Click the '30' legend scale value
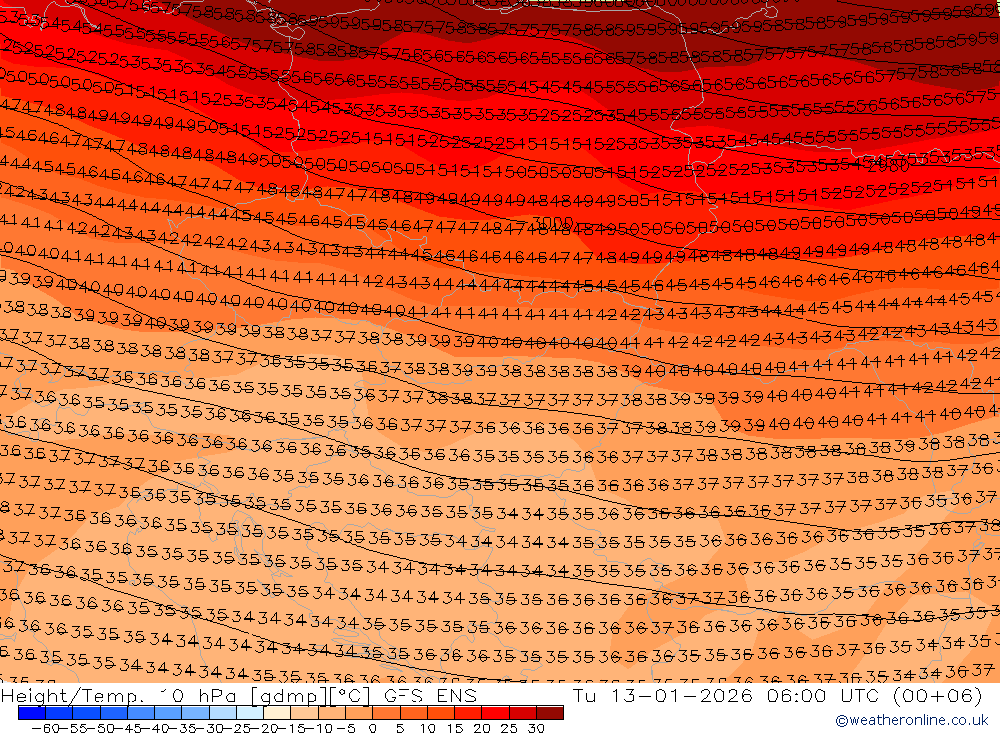The image size is (1000, 733). pyautogui.click(x=536, y=727)
